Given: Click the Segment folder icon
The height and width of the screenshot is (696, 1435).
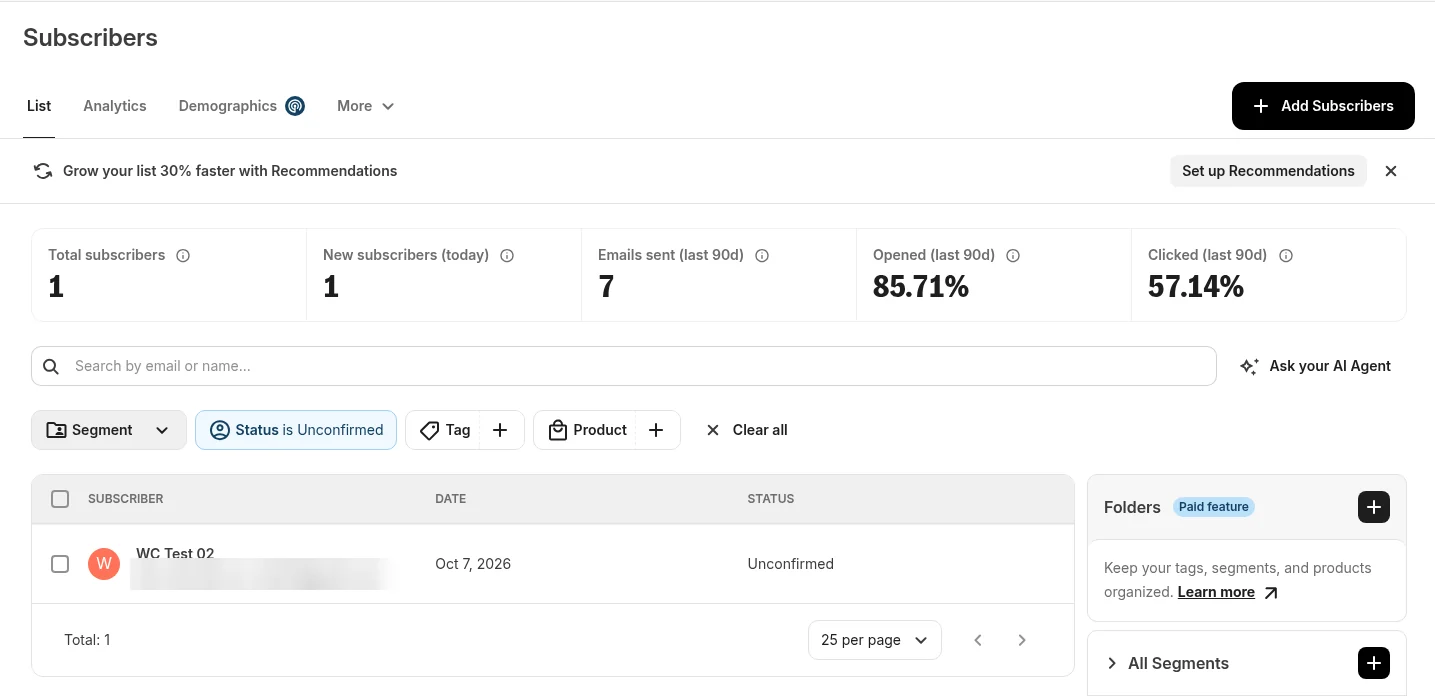Looking at the screenshot, I should point(57,430).
